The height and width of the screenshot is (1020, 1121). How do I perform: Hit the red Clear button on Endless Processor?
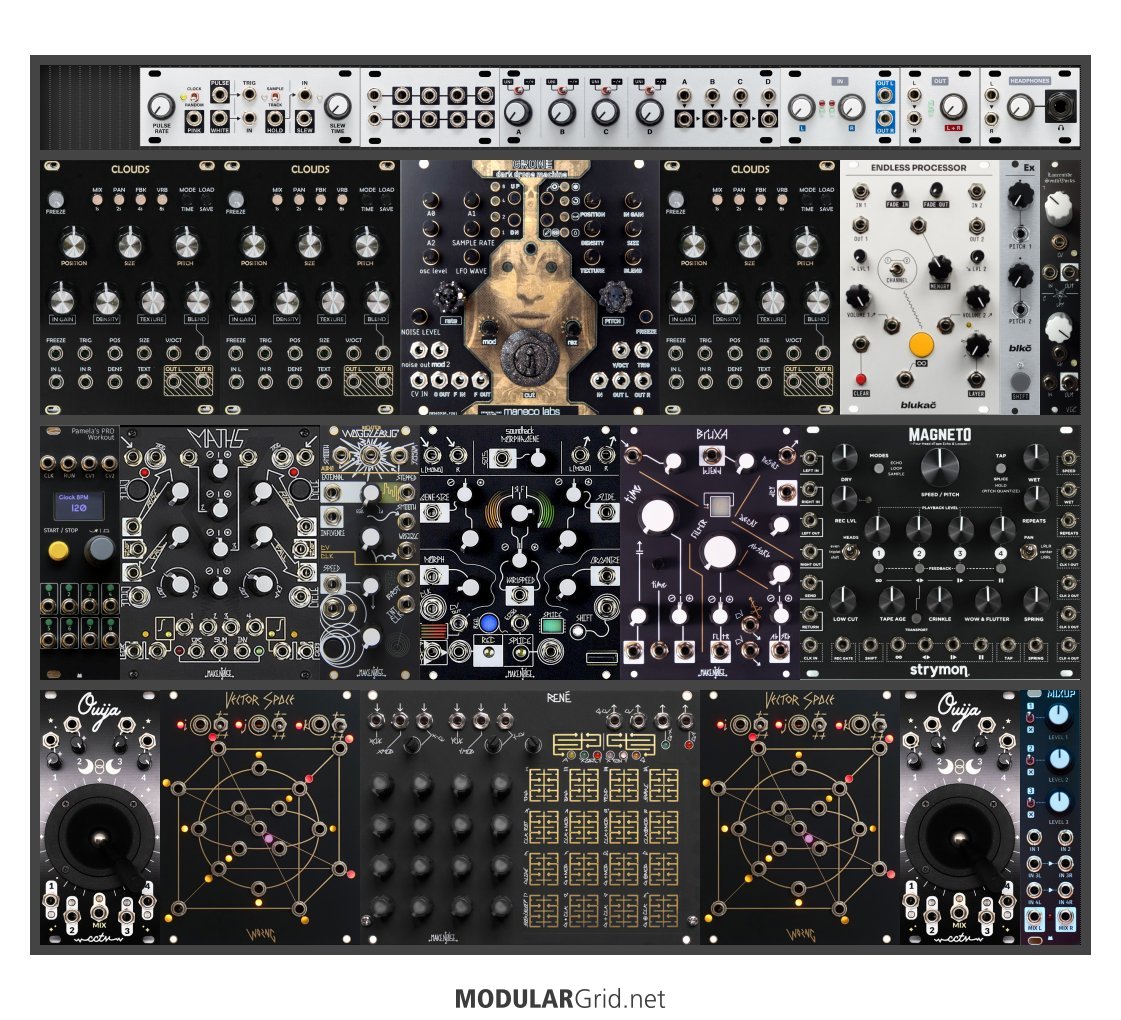pos(861,379)
